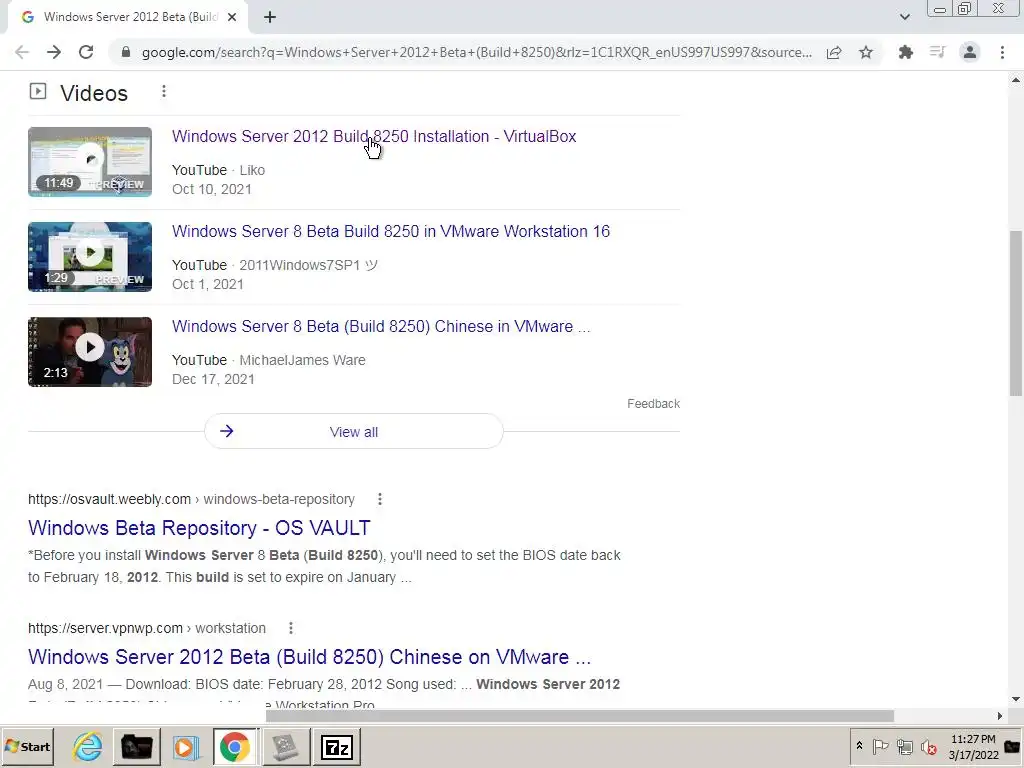Open Chrome three-dot menu
Viewport: 1024px width, 768px height.
tap(1002, 52)
